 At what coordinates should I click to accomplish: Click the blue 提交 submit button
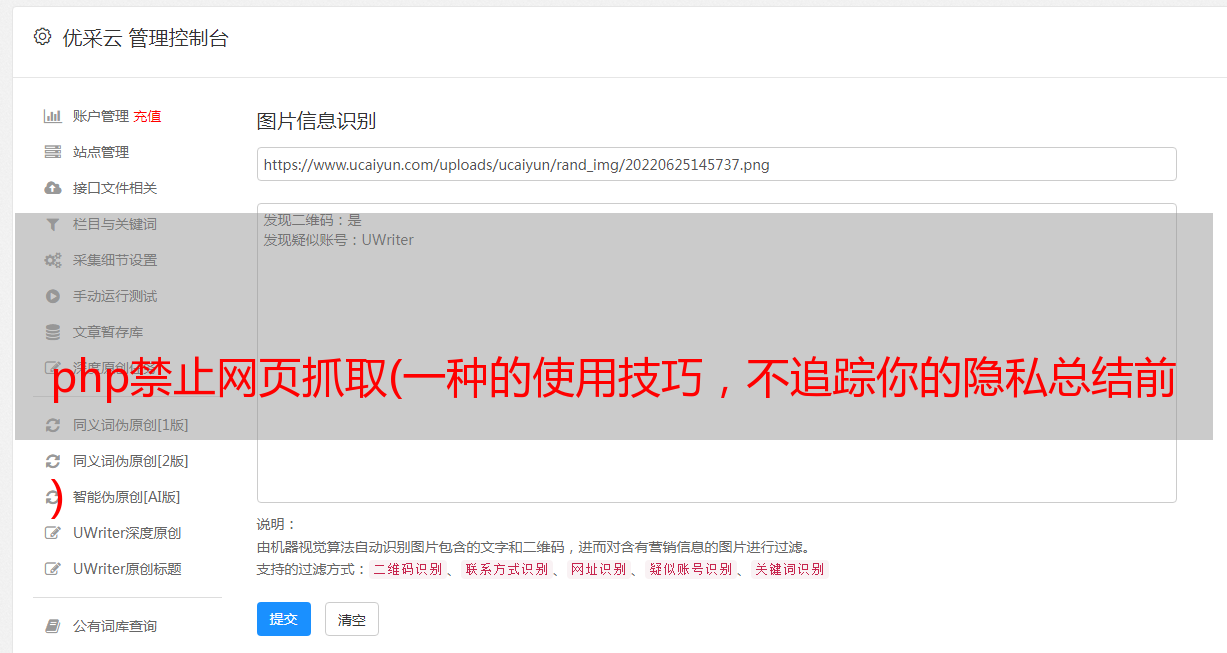point(284,619)
